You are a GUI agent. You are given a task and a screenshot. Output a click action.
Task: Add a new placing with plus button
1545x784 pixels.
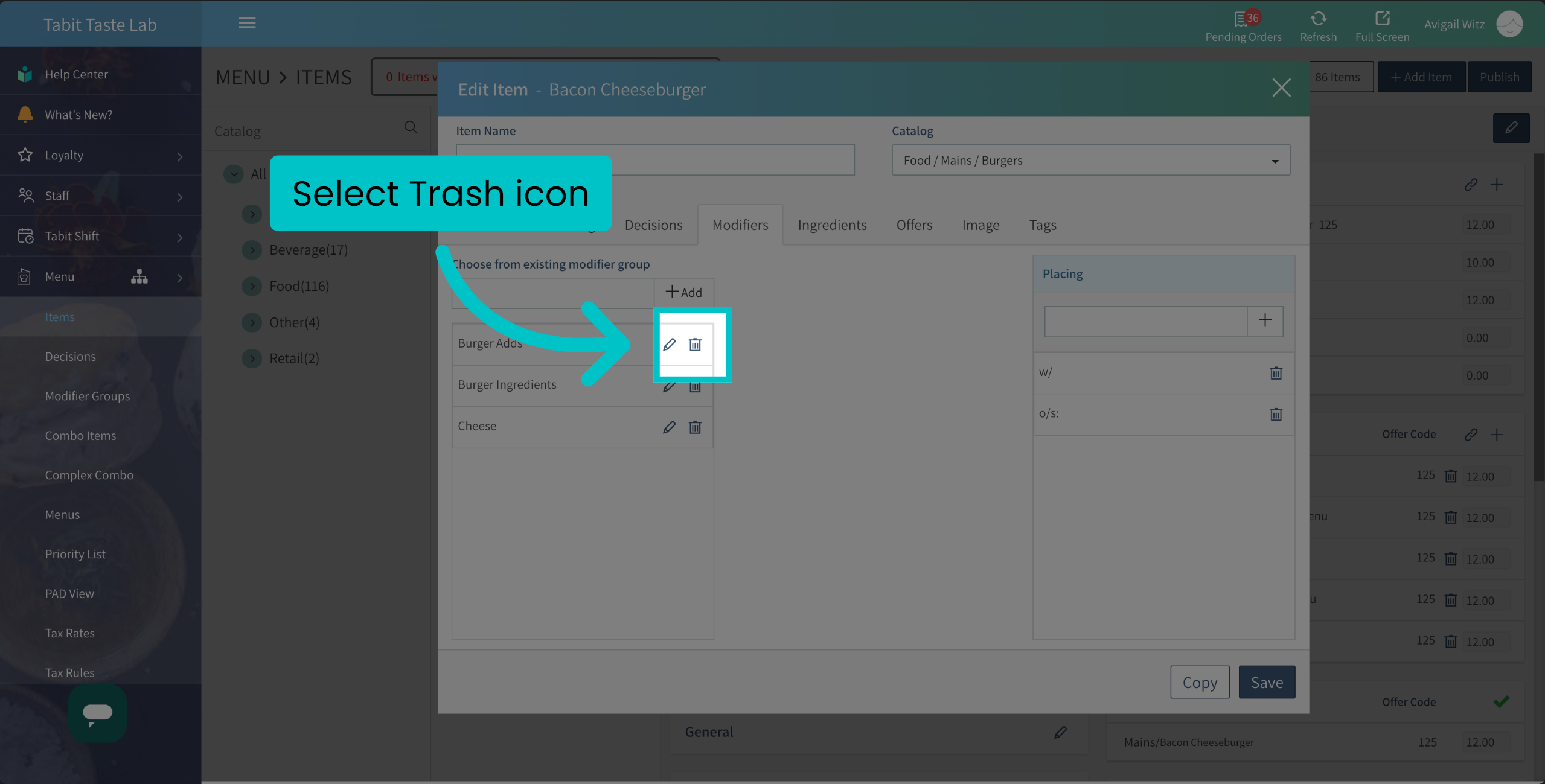point(1265,320)
